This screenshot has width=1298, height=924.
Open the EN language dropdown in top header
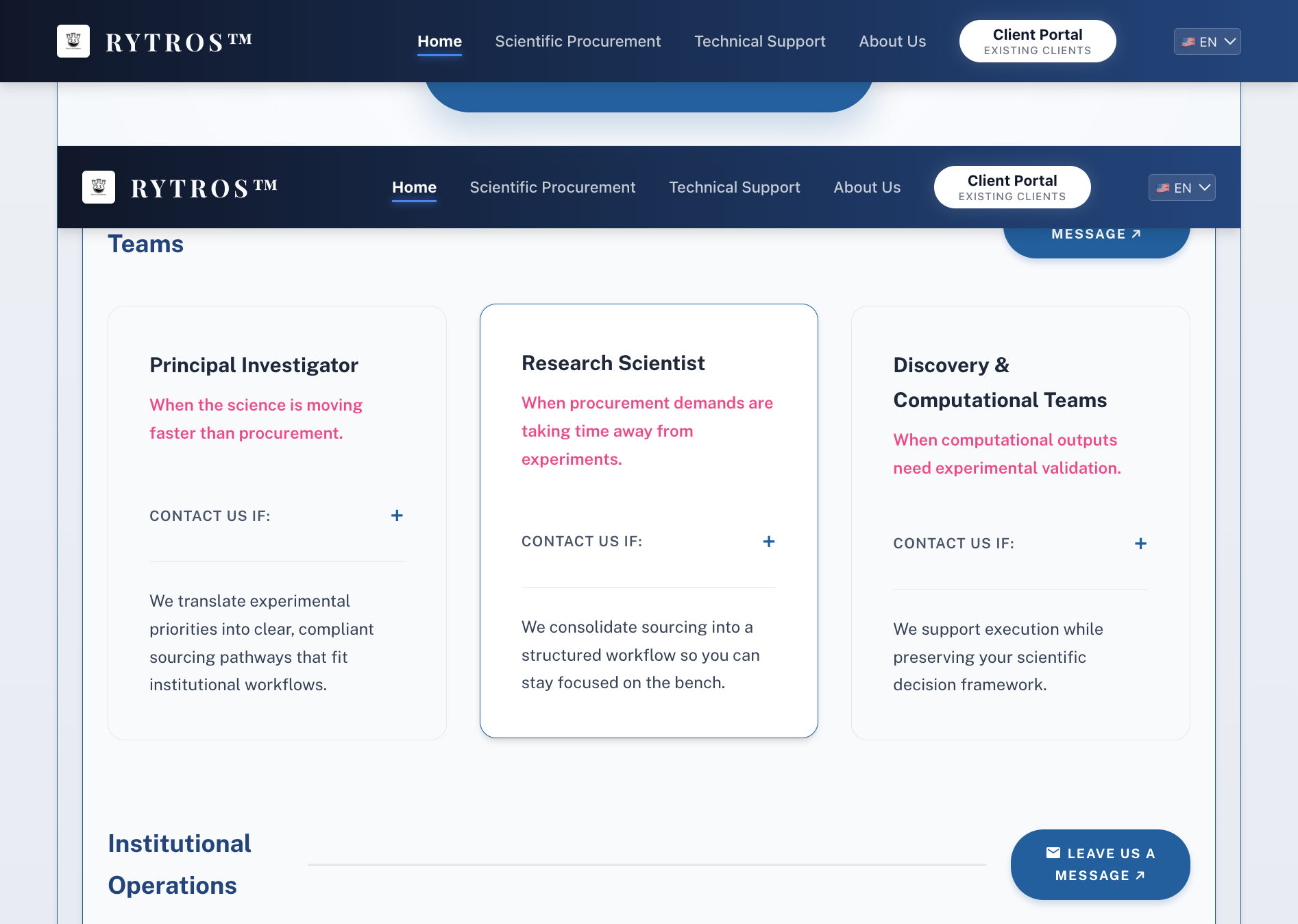(x=1207, y=41)
